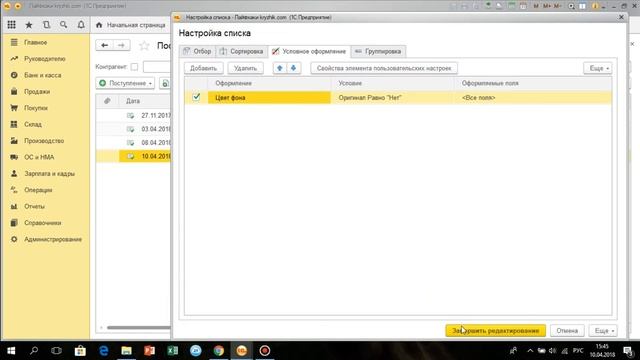Open Windows action center notifications
This screenshot has height=360, width=640.
(x=629, y=351)
